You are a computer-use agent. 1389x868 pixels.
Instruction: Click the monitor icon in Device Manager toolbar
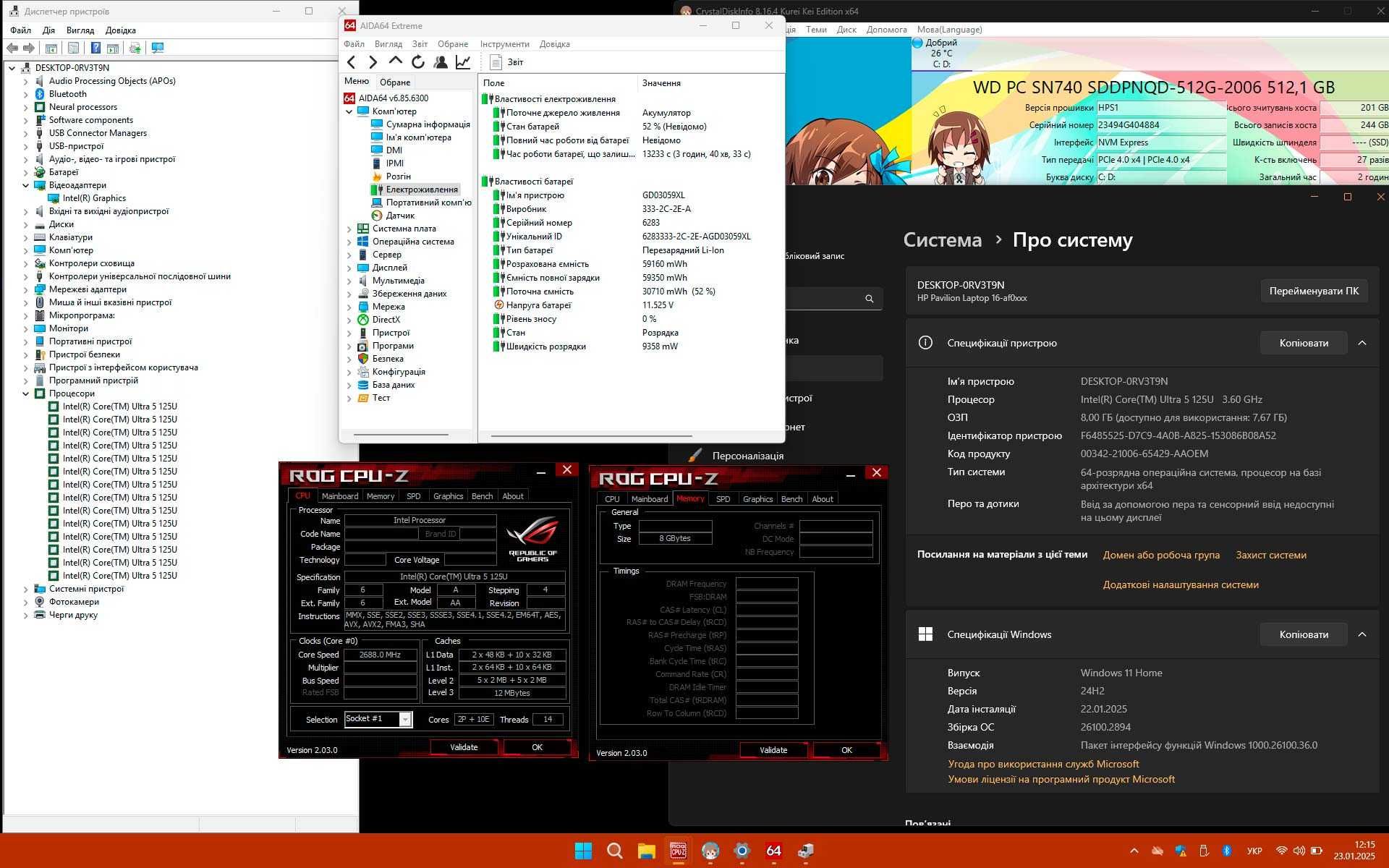[157, 48]
